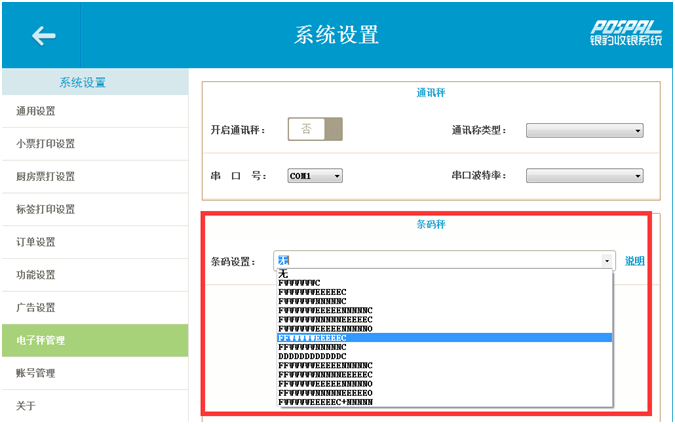Expand the 串口波特率 dropdown
The width and height of the screenshot is (675, 424).
pos(584,175)
